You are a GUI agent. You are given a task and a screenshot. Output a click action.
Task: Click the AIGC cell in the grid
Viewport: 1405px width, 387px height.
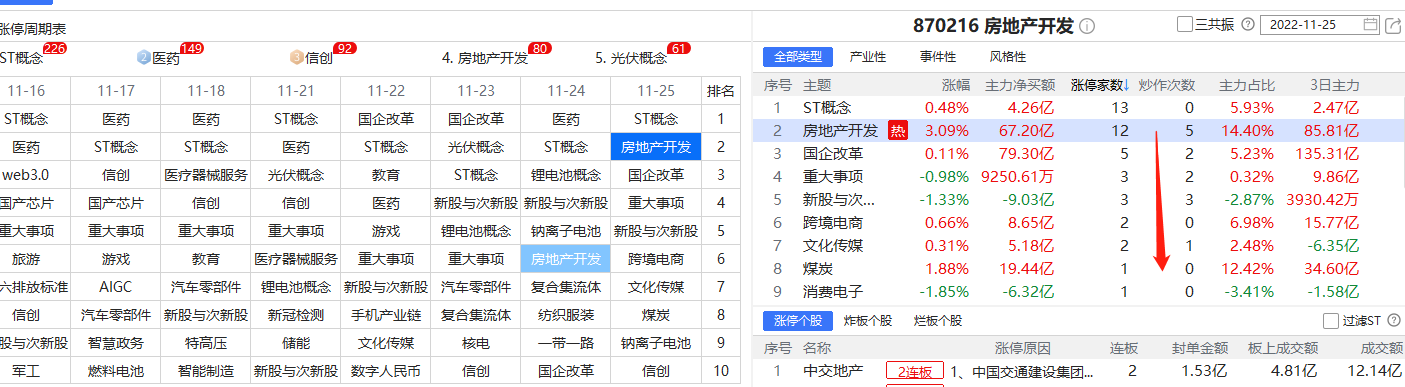pyautogui.click(x=115, y=287)
